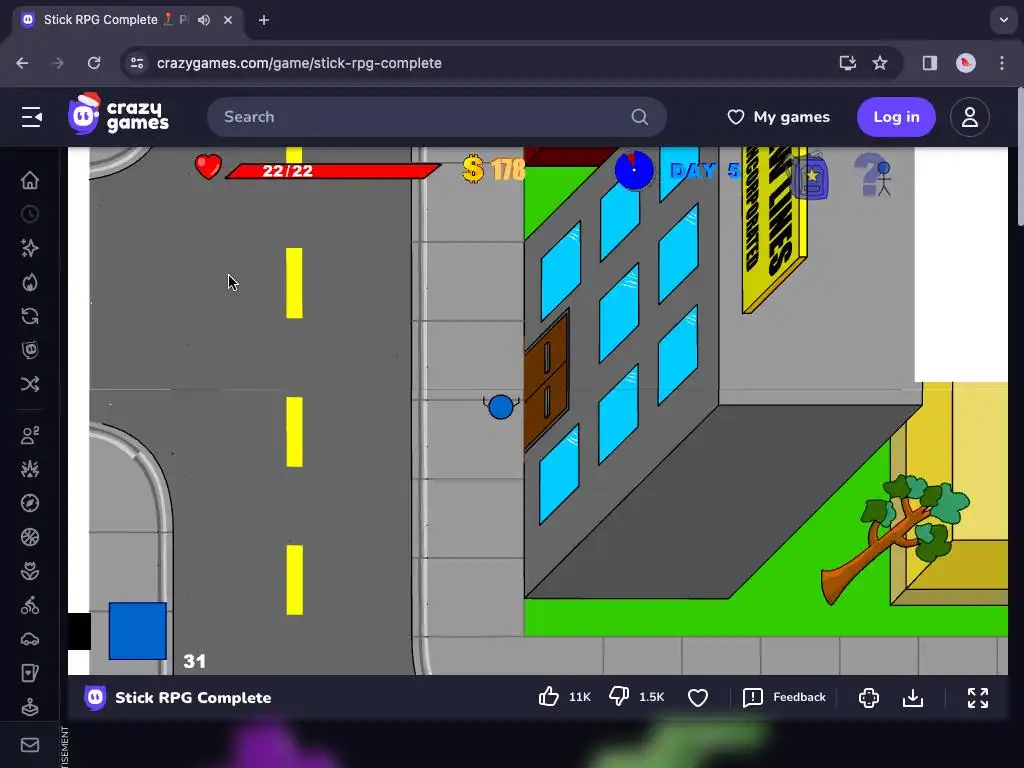Viewport: 1024px width, 768px height.
Task: Select the Random game shuffle icon
Action: click(x=30, y=384)
